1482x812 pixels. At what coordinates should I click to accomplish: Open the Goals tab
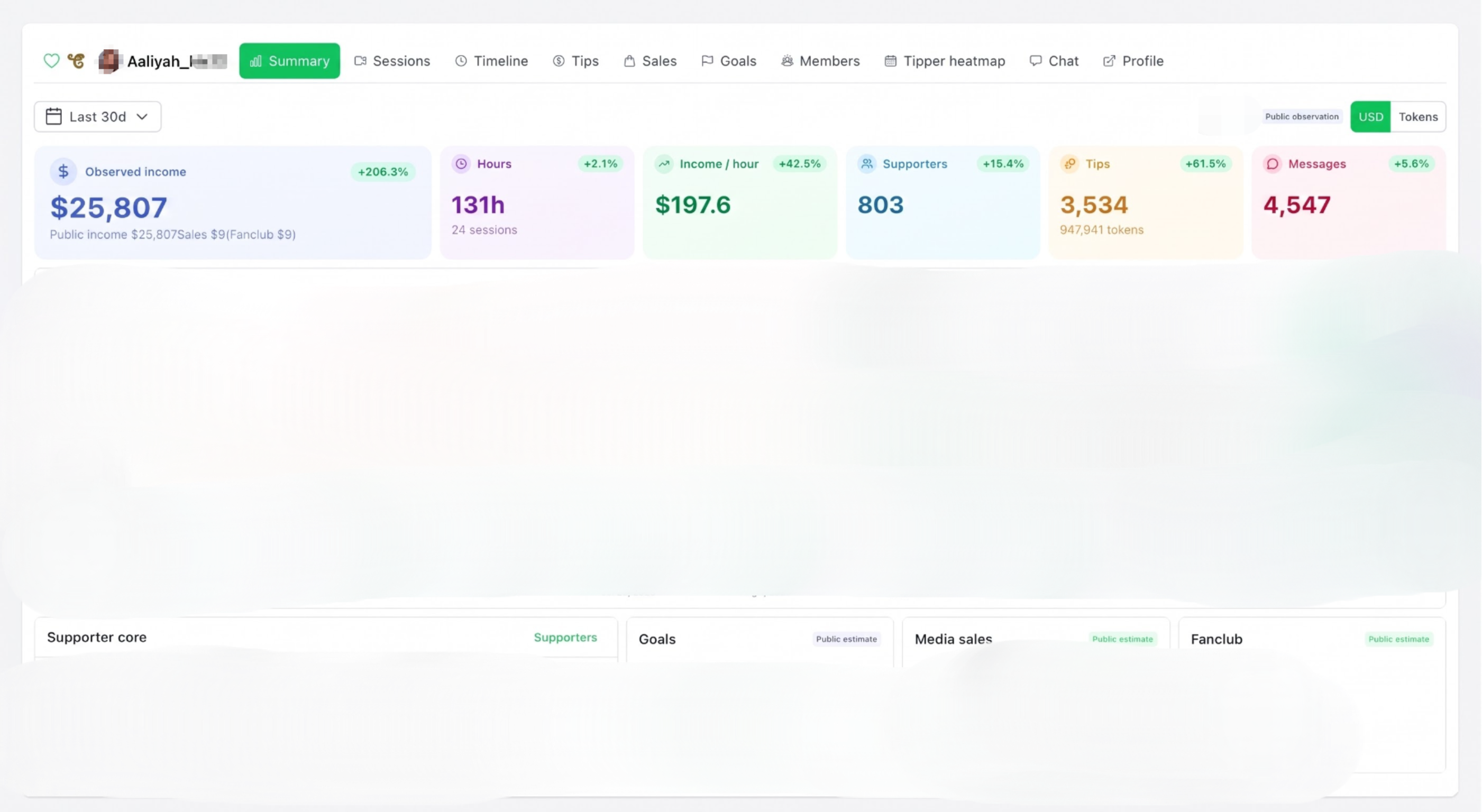(728, 60)
